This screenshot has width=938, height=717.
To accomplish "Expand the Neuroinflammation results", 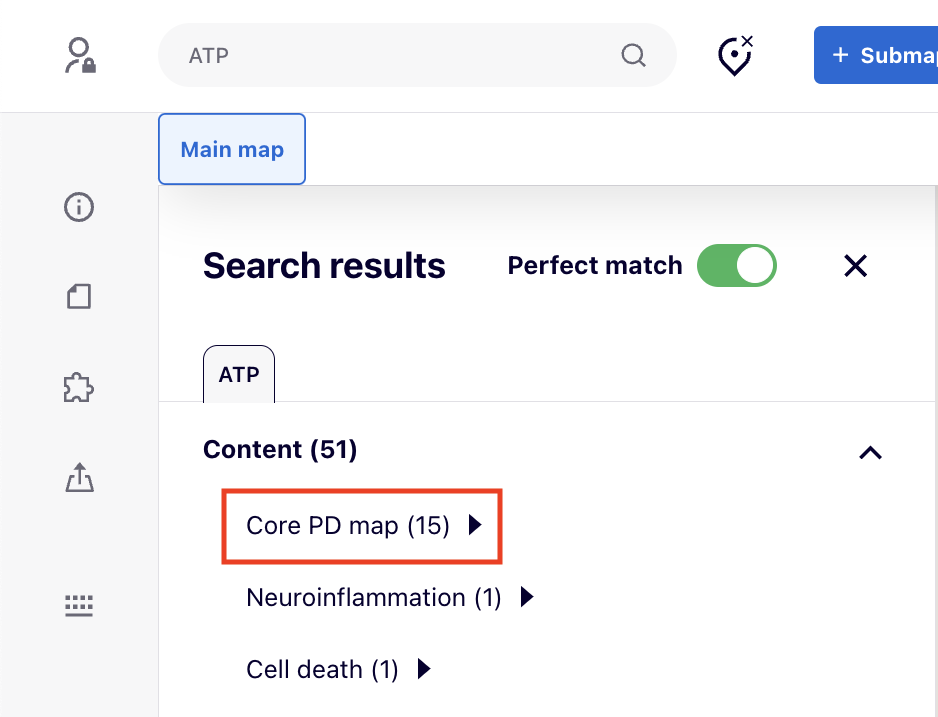I will (527, 597).
